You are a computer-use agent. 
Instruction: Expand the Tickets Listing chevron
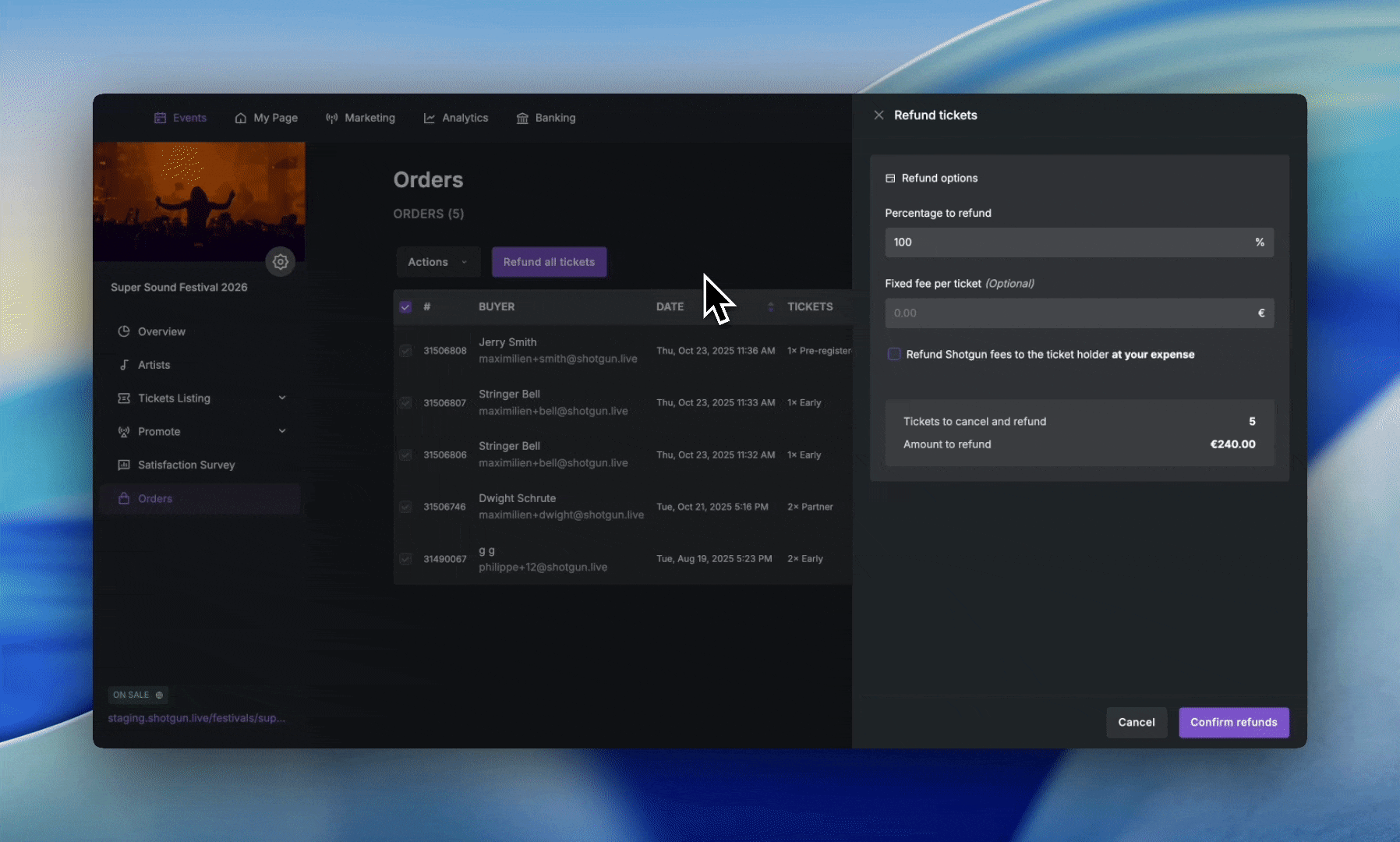point(282,398)
